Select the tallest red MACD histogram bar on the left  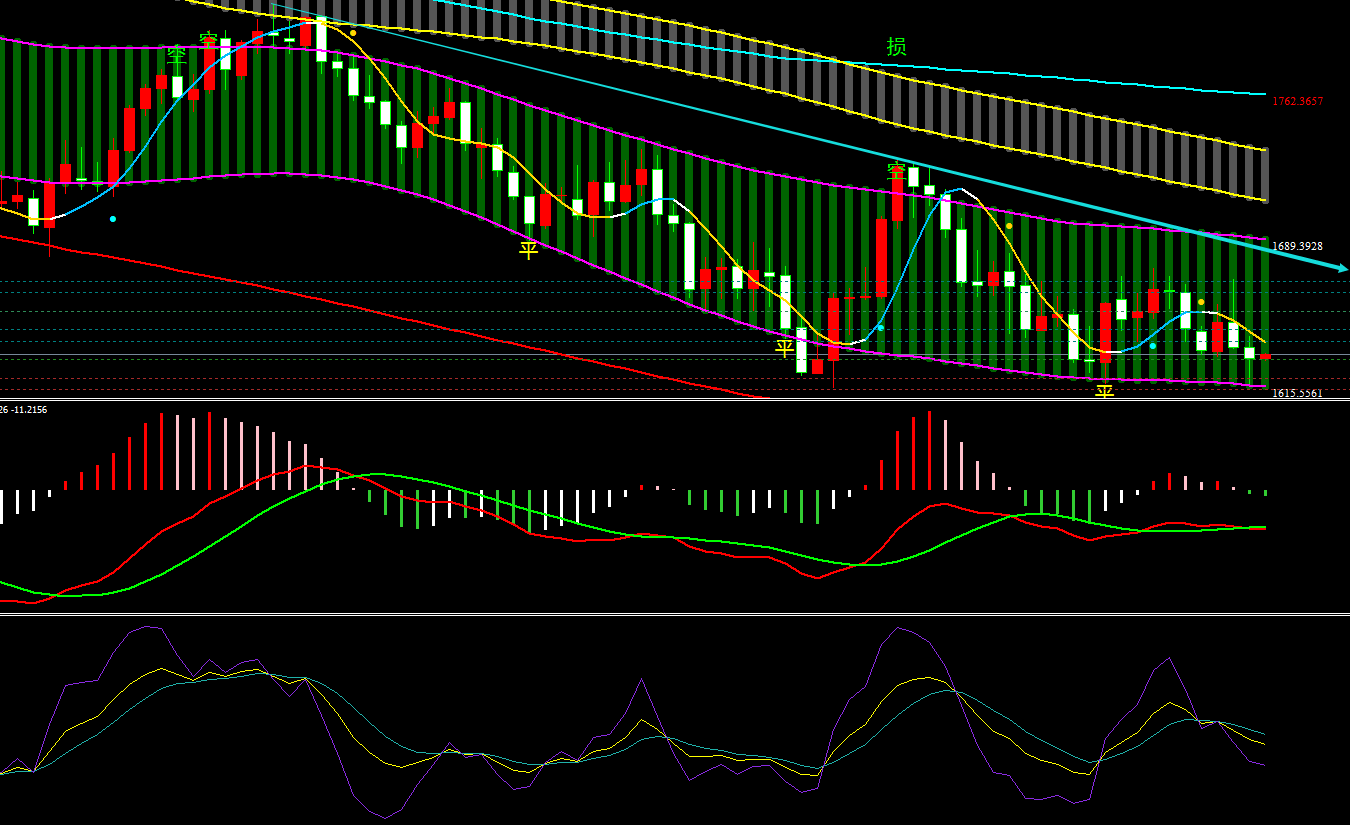point(161,451)
